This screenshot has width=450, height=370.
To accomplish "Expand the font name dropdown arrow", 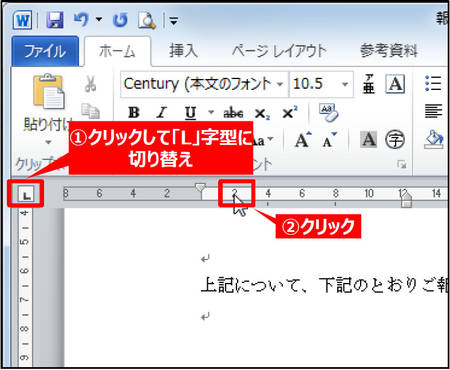I will [x=281, y=84].
